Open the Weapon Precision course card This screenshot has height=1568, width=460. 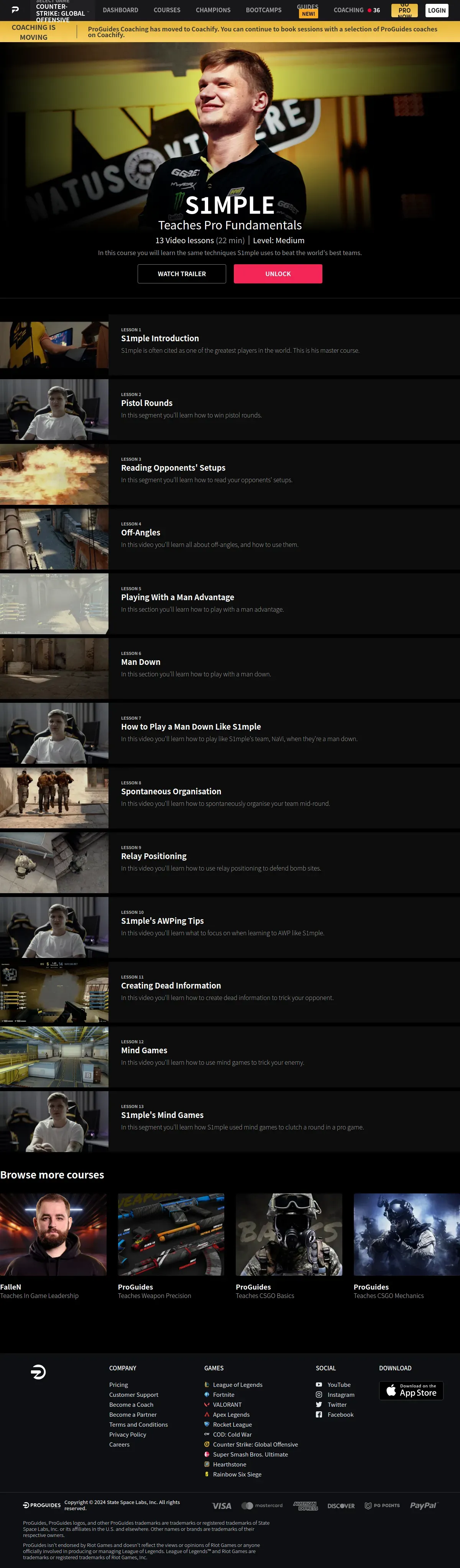coord(171,1247)
